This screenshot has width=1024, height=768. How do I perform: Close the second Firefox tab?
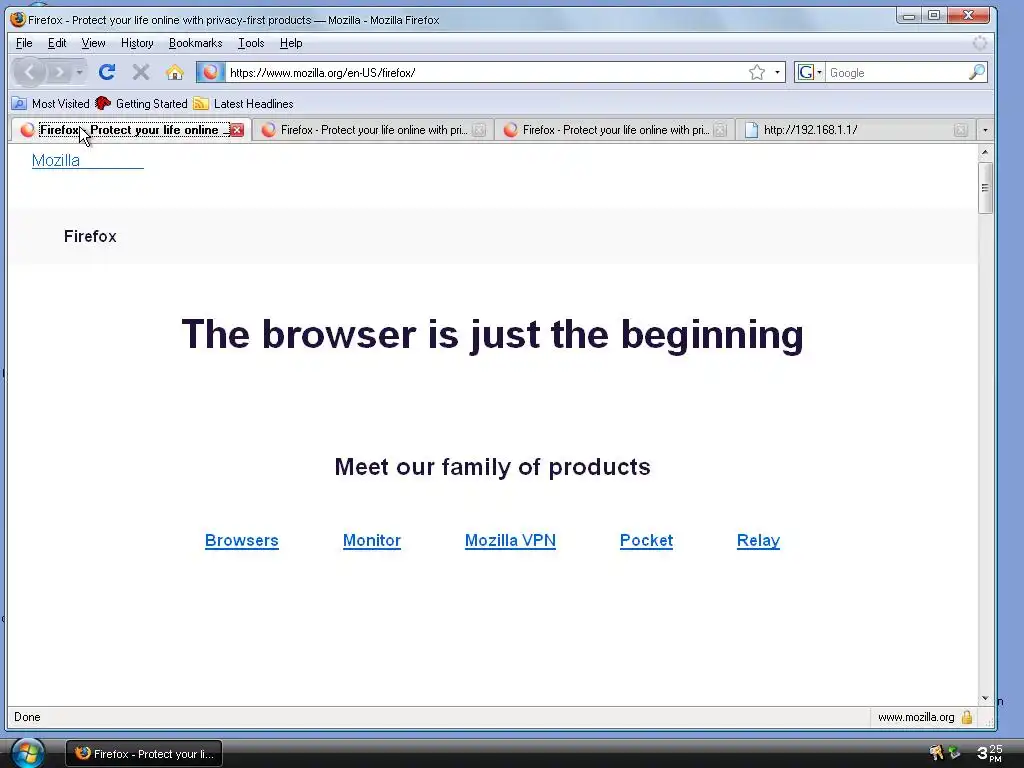479,130
